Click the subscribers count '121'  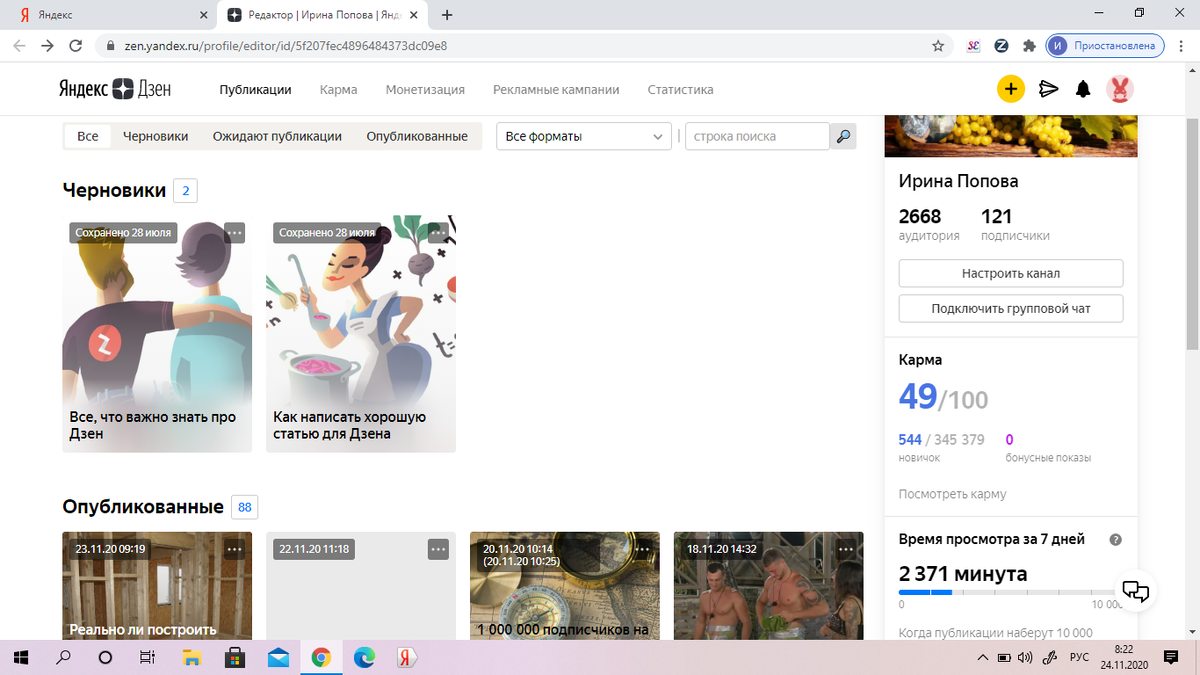pos(997,216)
